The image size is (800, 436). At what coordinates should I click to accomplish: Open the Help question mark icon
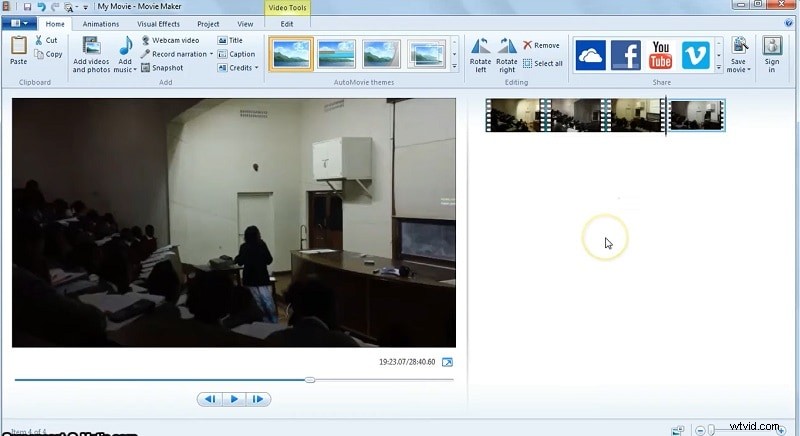pyautogui.click(x=789, y=23)
